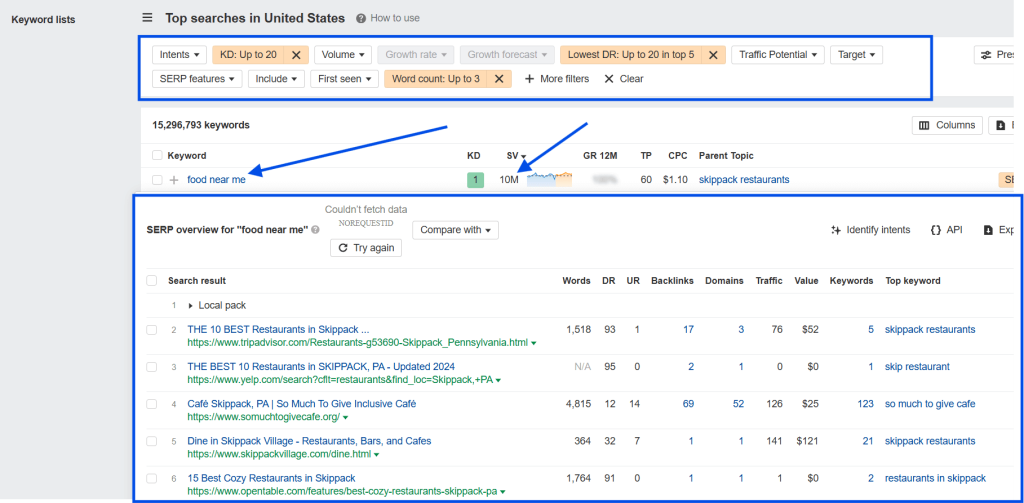Open the Target filter dropdown

856,55
